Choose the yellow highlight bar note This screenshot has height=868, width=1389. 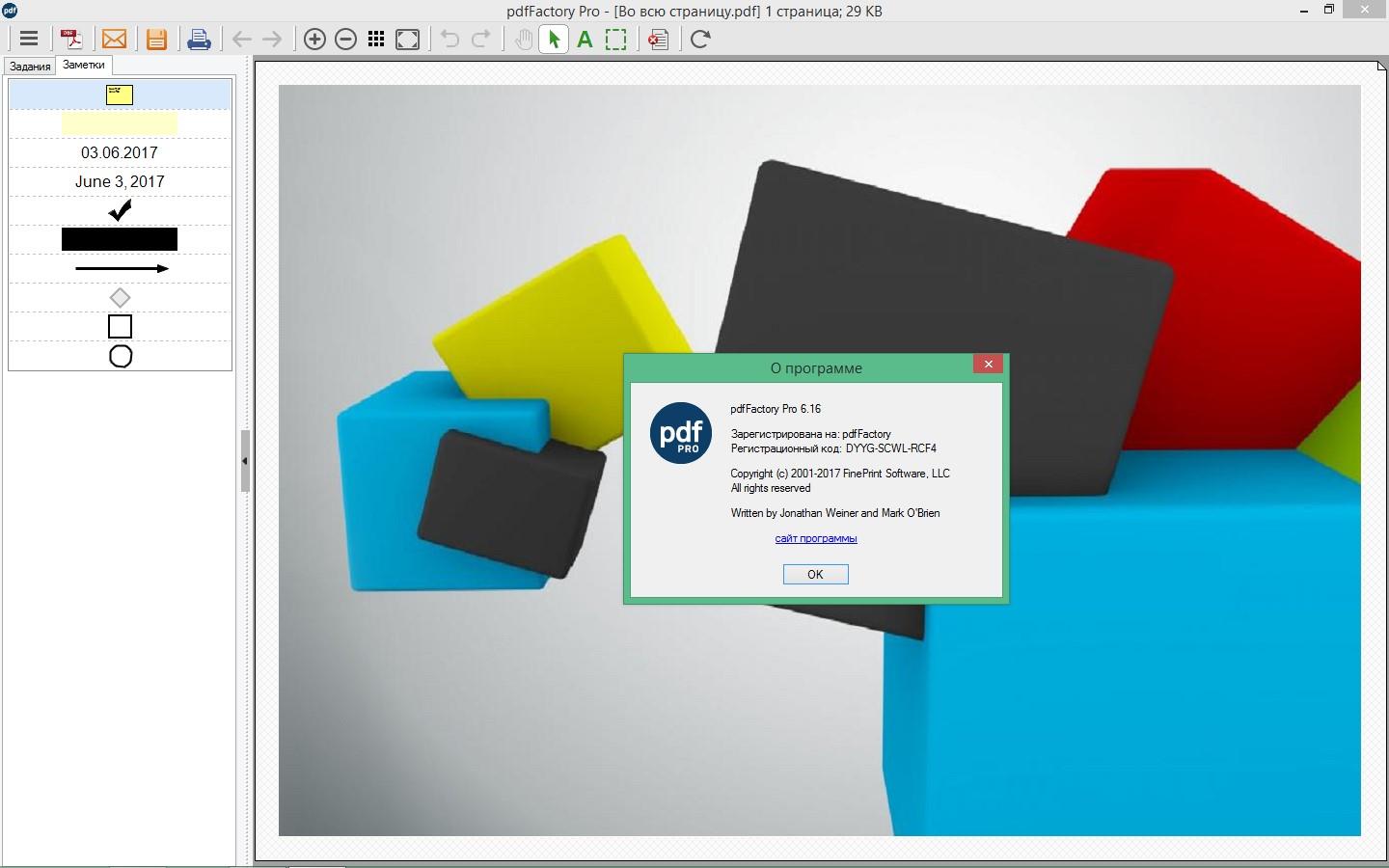(x=120, y=123)
